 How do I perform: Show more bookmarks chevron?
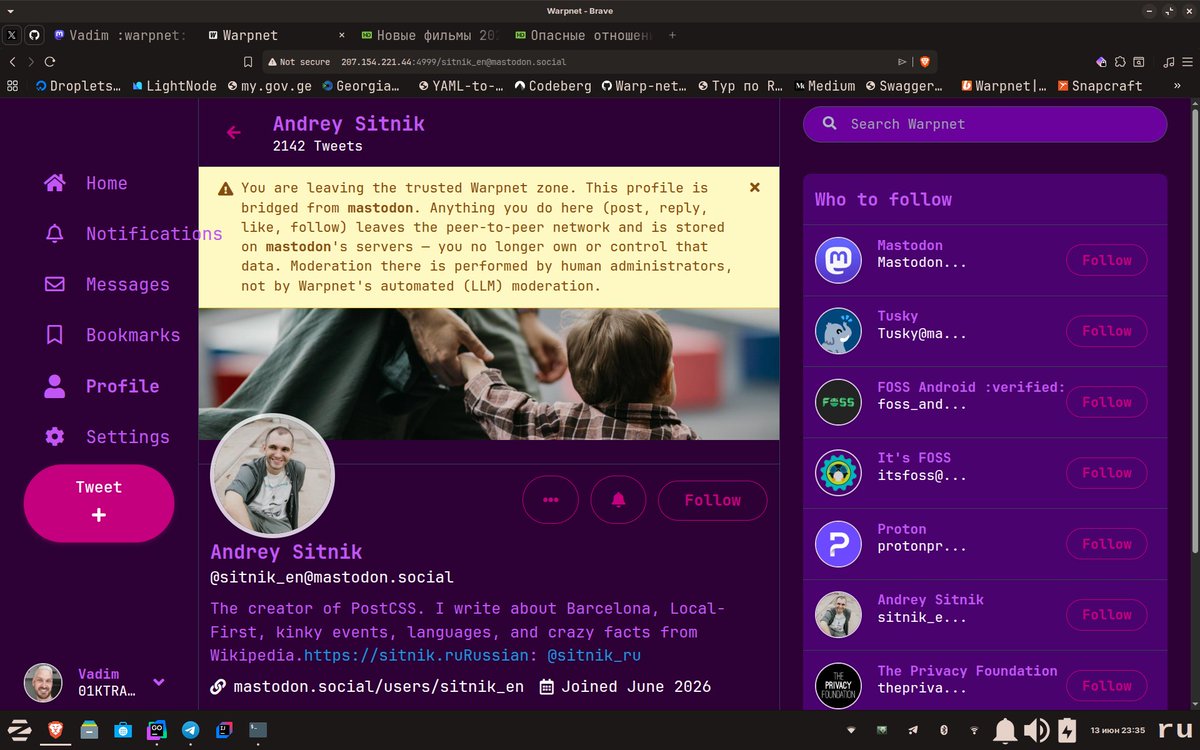[x=1178, y=86]
